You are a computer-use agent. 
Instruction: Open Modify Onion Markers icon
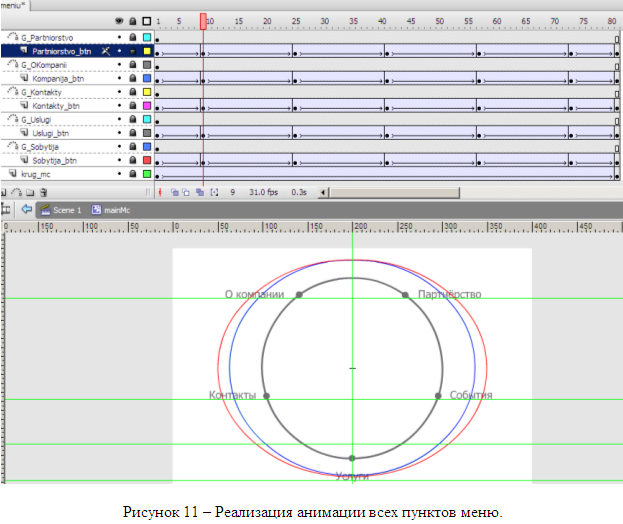[x=215, y=193]
